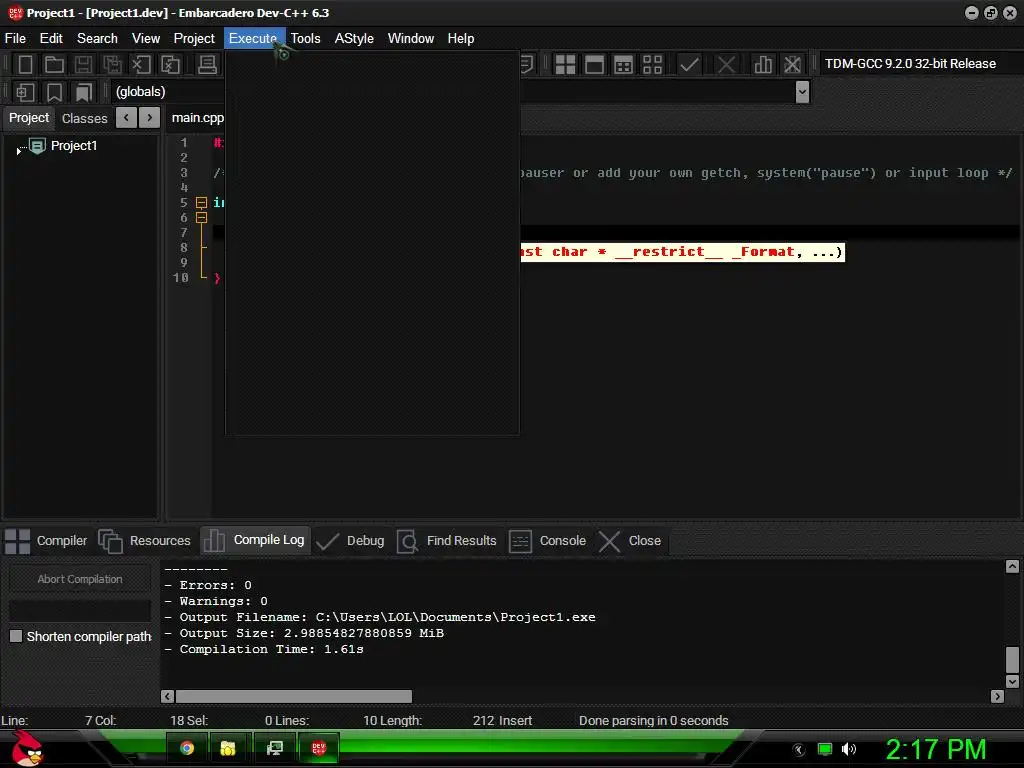Open the File menu
1024x768 pixels.
[x=15, y=39]
